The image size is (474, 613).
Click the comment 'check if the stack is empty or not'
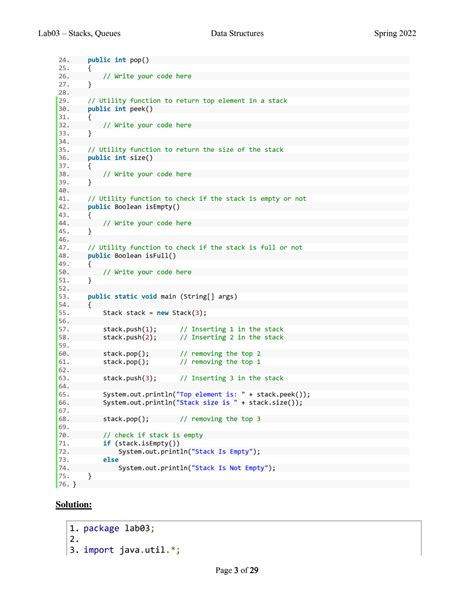[x=241, y=199]
